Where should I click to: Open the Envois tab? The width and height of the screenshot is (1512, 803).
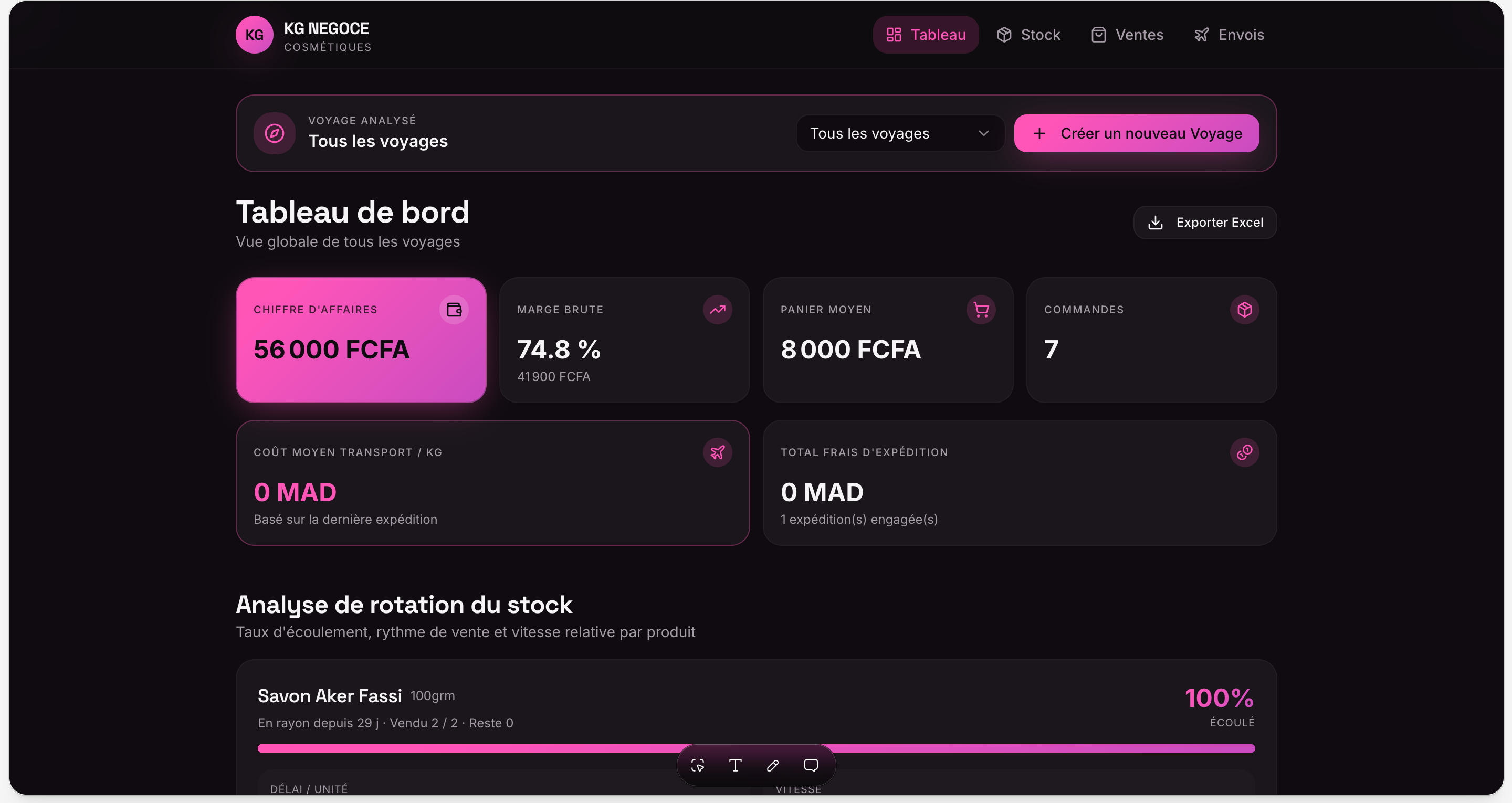point(1229,35)
